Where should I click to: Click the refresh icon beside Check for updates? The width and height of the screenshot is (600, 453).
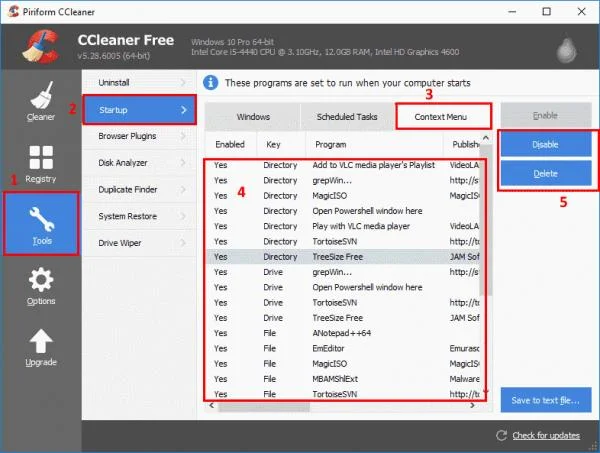tap(501, 435)
